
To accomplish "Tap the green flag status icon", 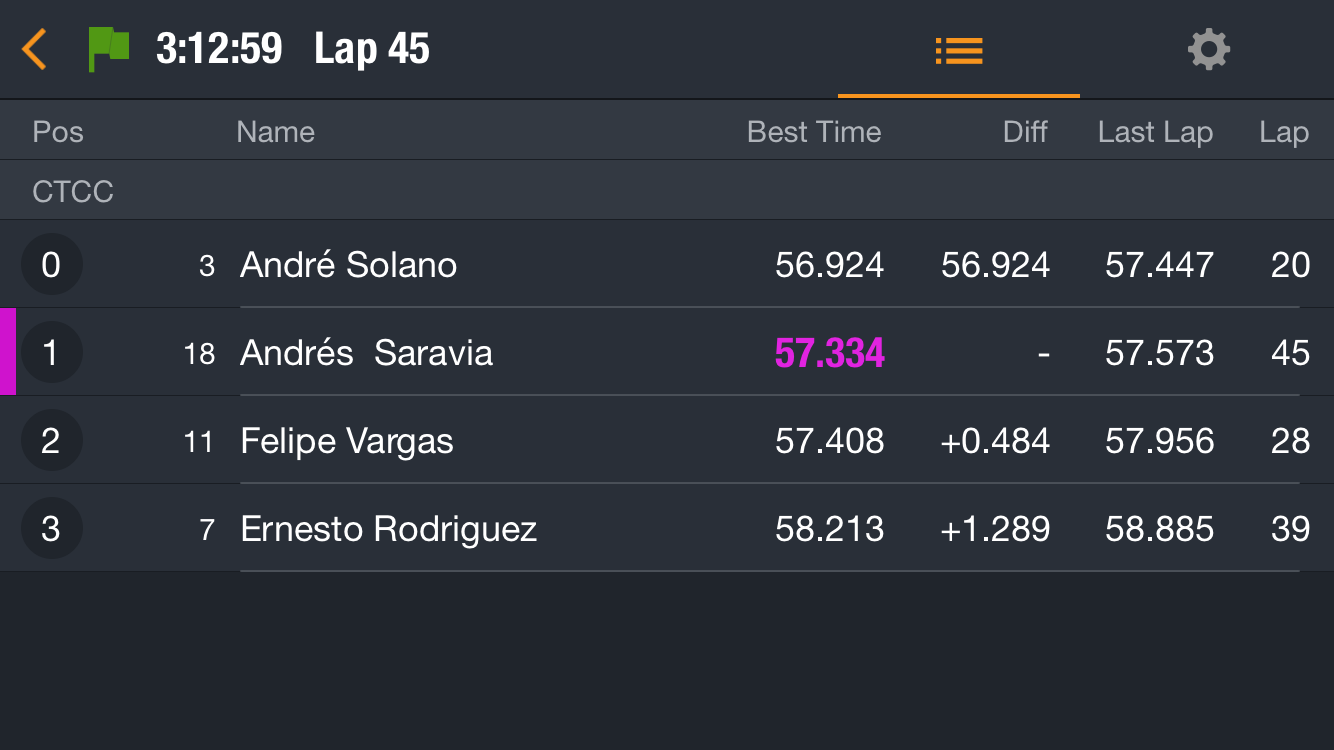I will pyautogui.click(x=109, y=49).
